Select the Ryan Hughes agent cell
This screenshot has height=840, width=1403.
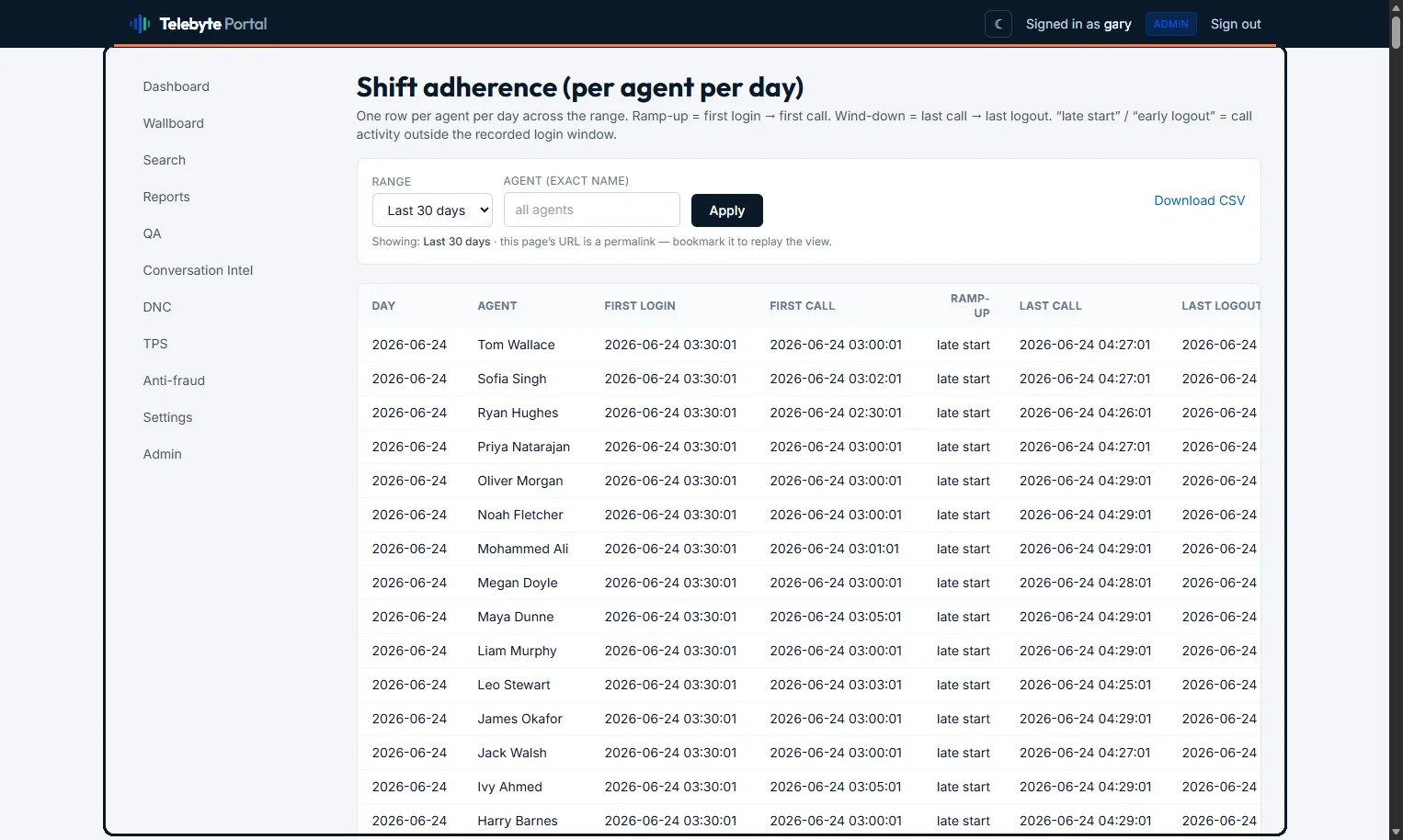(x=518, y=413)
